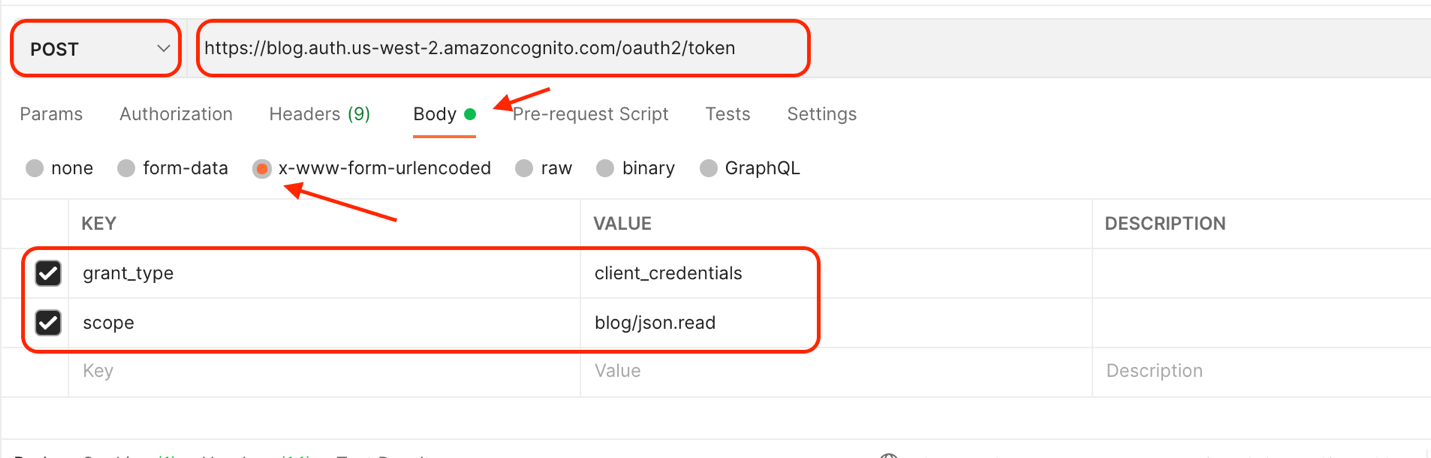Select x-www-form-urlencoded radio button

(262, 168)
